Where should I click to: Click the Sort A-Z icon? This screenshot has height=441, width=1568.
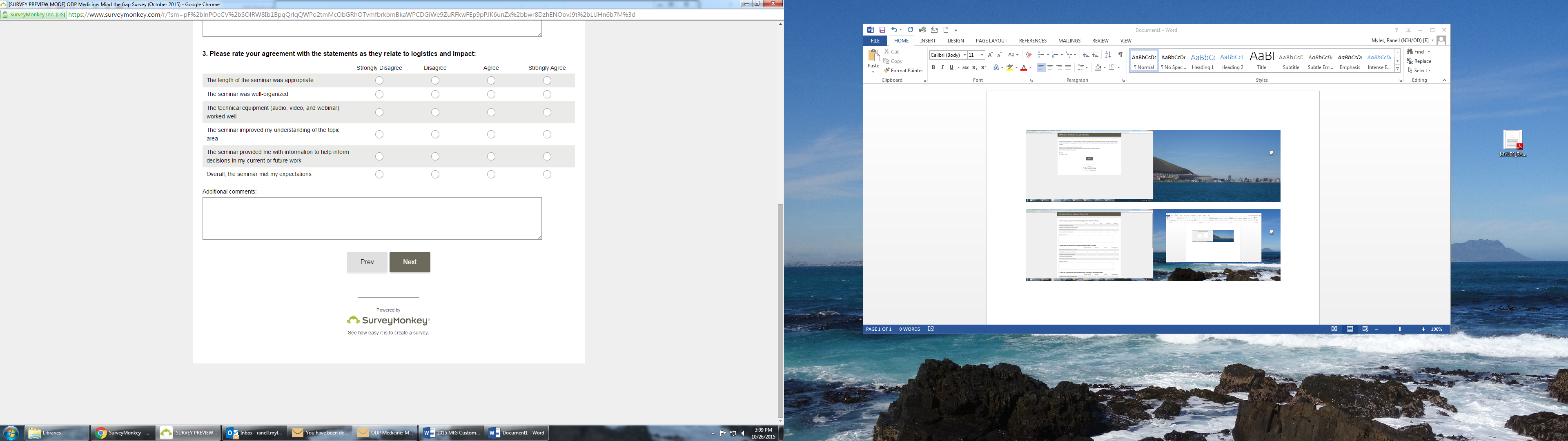pos(1108,55)
